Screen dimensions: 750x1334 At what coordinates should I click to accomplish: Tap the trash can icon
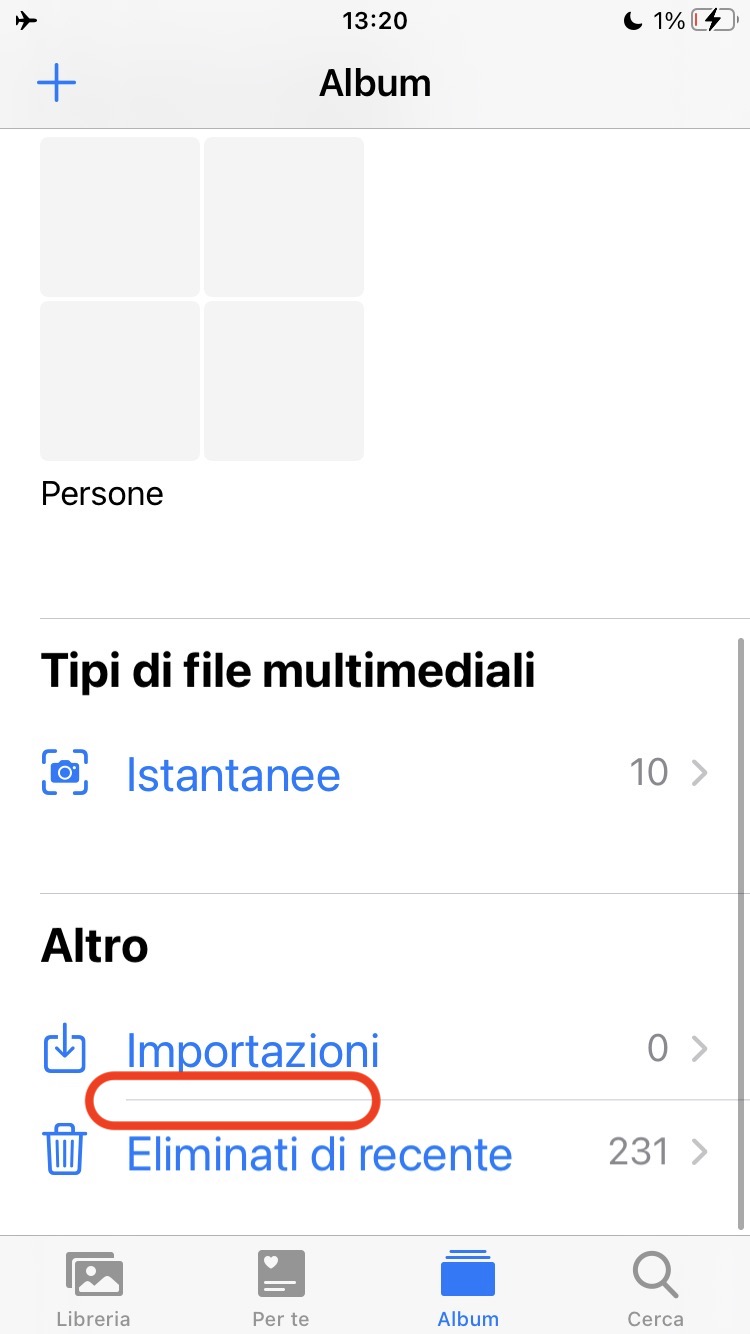tap(65, 1152)
